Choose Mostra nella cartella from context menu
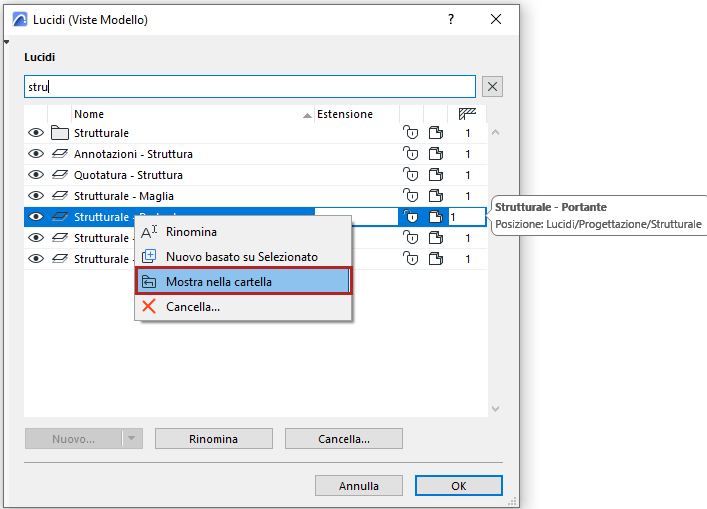Viewport: 707px width, 509px height. [x=243, y=282]
